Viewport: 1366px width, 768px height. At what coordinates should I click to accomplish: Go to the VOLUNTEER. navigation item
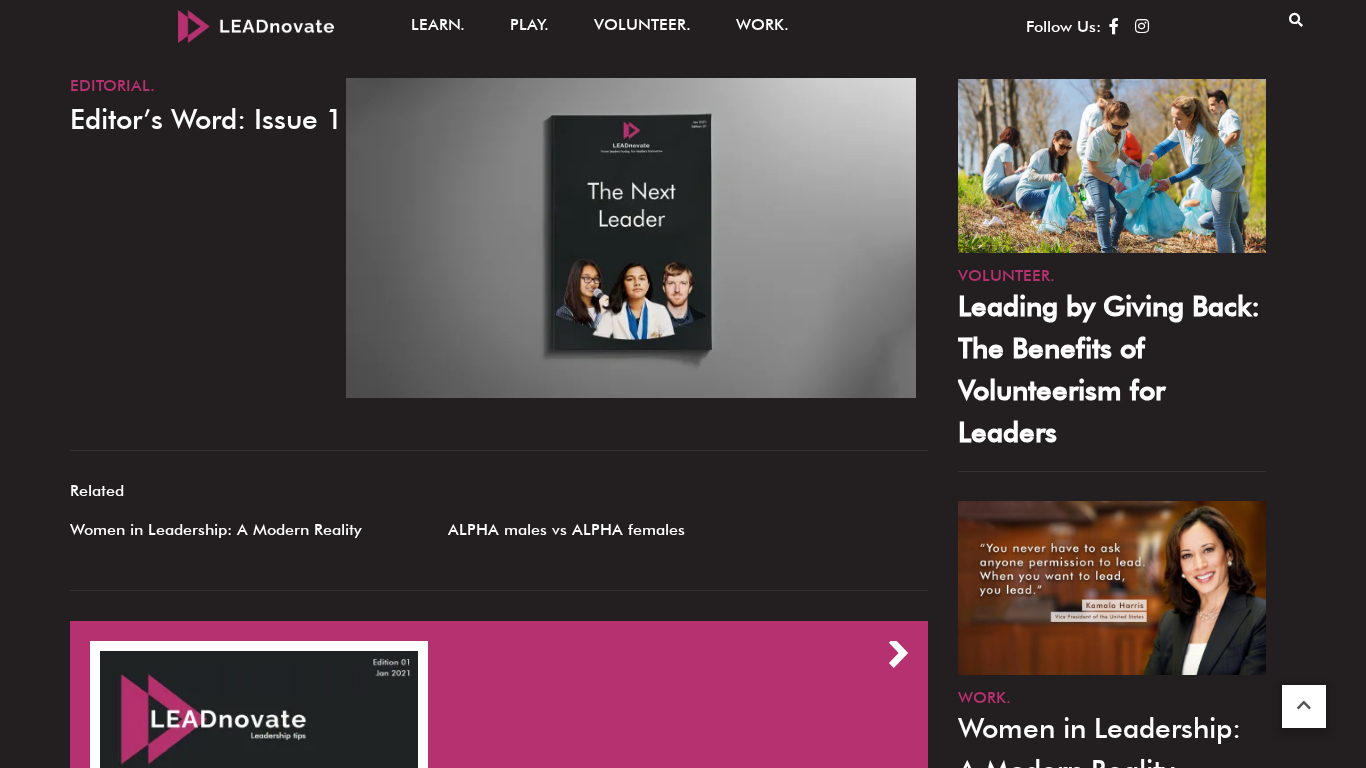point(641,25)
